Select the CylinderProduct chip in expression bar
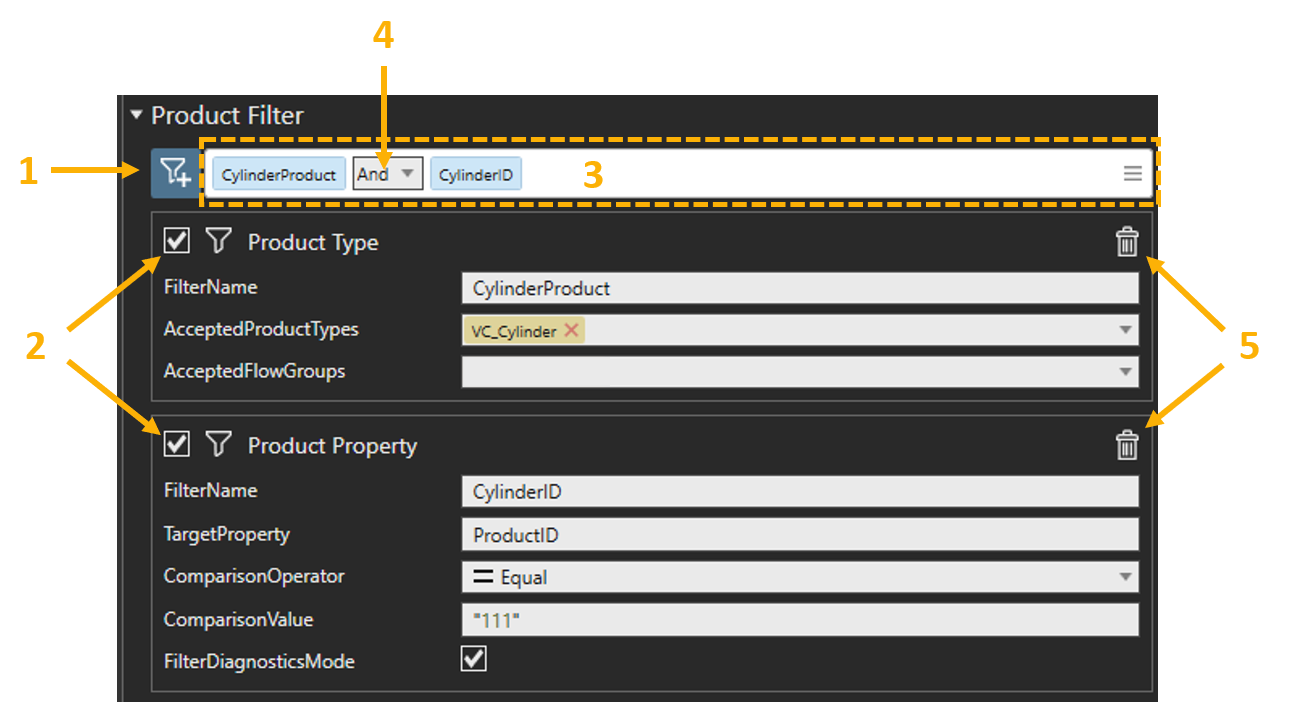1290x722 pixels. tap(278, 175)
